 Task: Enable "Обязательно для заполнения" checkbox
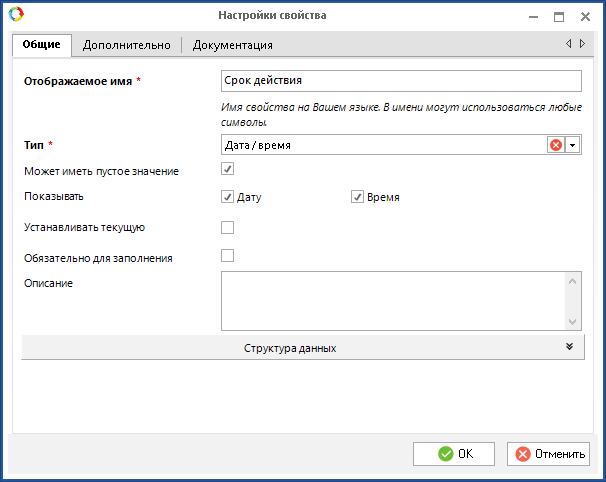(228, 256)
